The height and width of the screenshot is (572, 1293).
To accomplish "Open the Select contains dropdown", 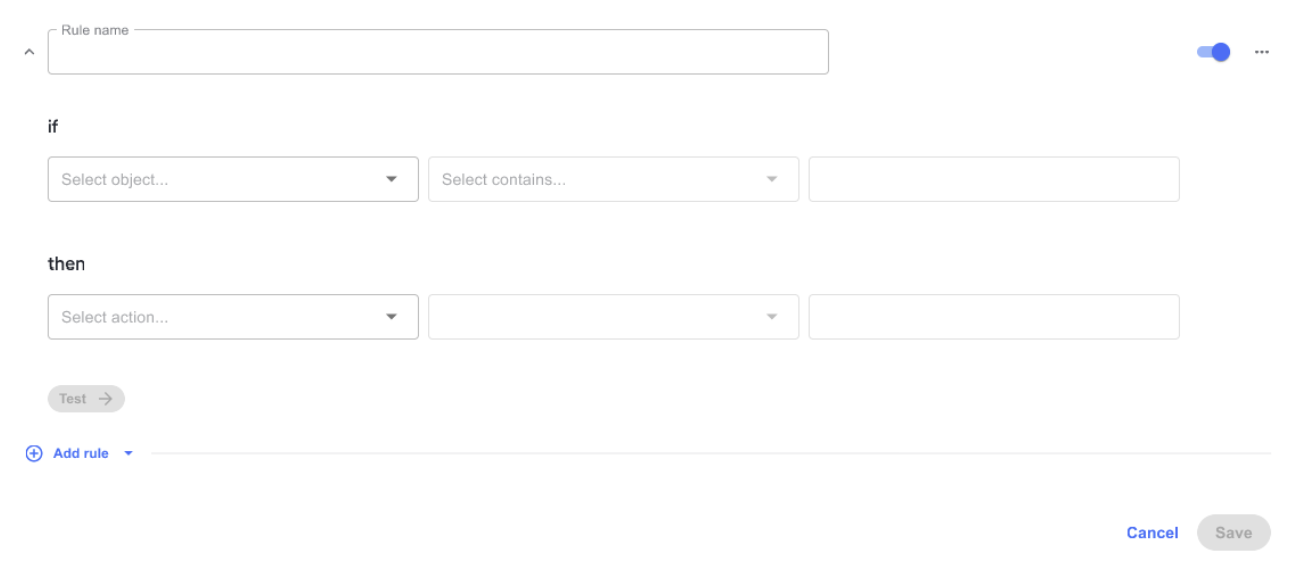I will coord(613,179).
